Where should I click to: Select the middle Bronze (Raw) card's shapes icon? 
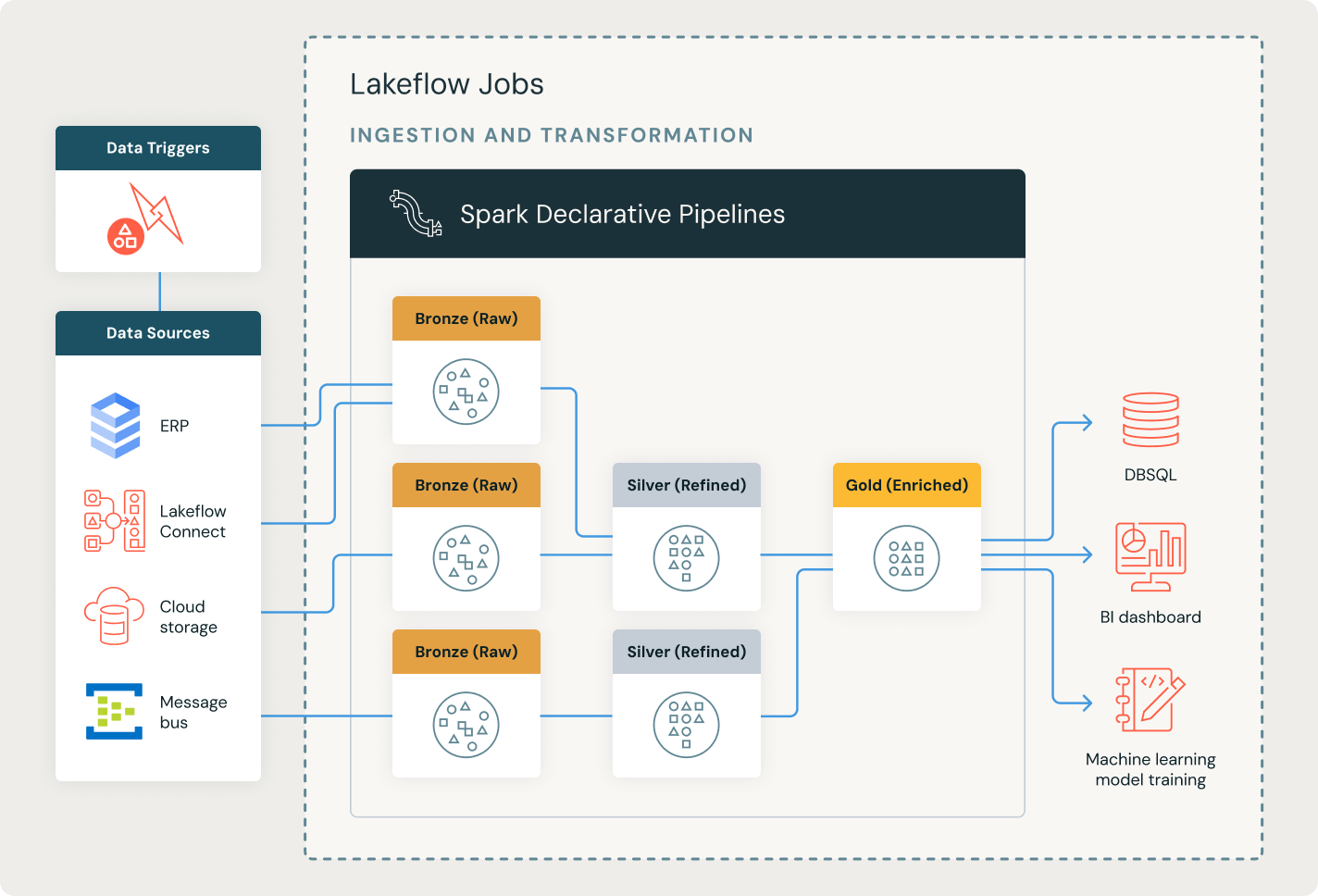point(466,558)
